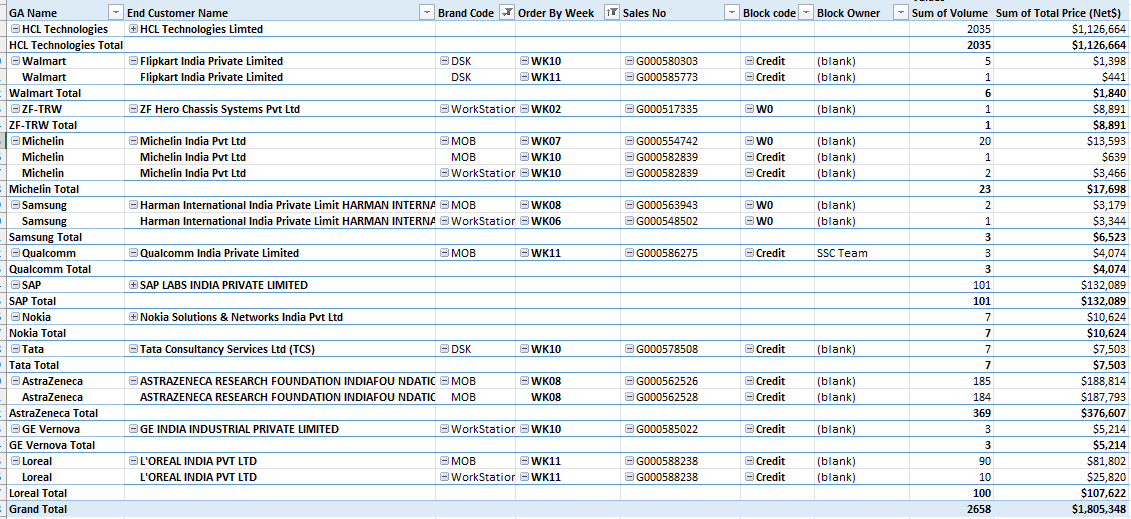Open the End Customer Name filter dropdown

click(x=427, y=12)
